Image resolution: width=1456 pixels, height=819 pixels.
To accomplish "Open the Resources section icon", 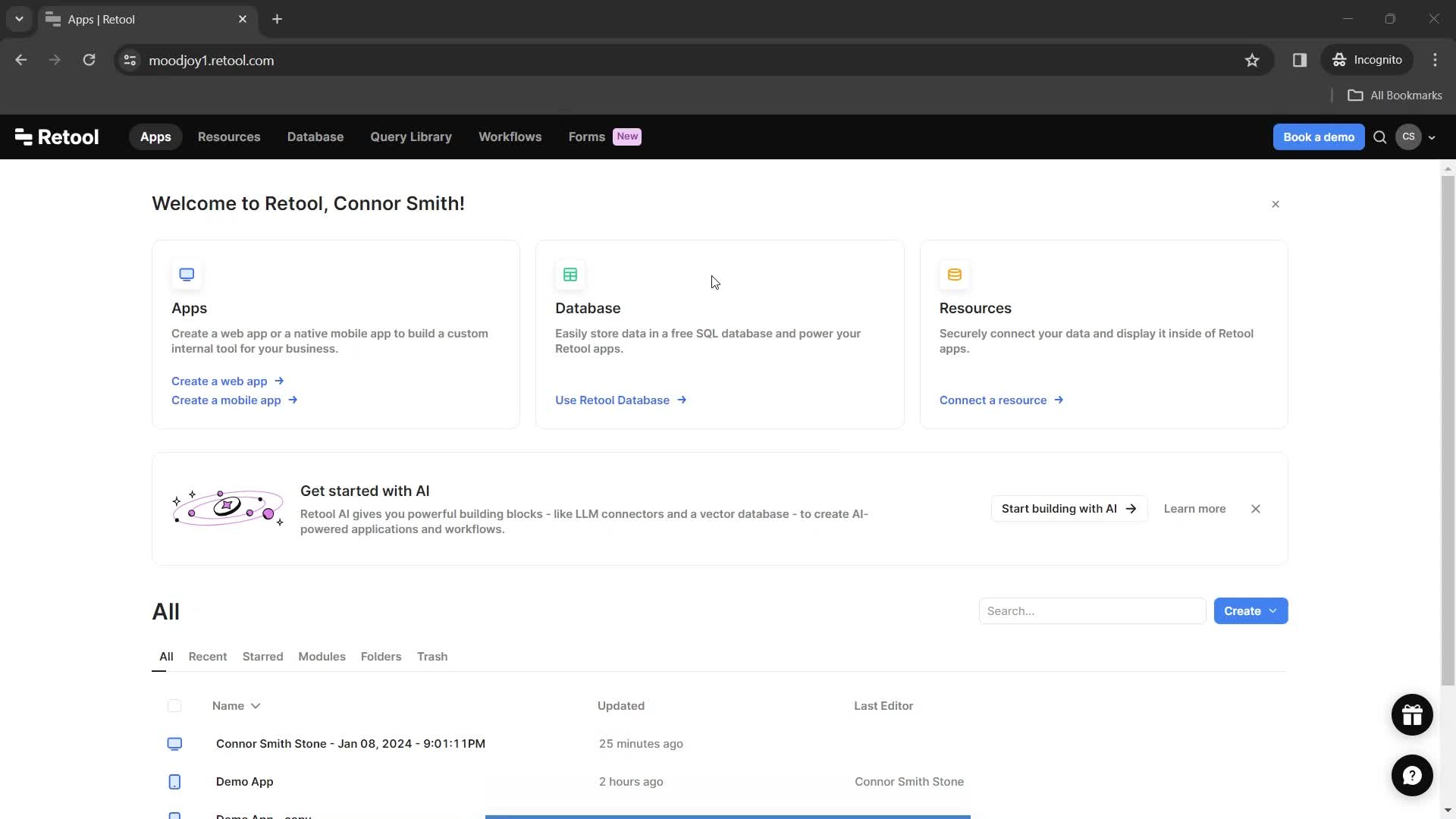I will (x=953, y=274).
